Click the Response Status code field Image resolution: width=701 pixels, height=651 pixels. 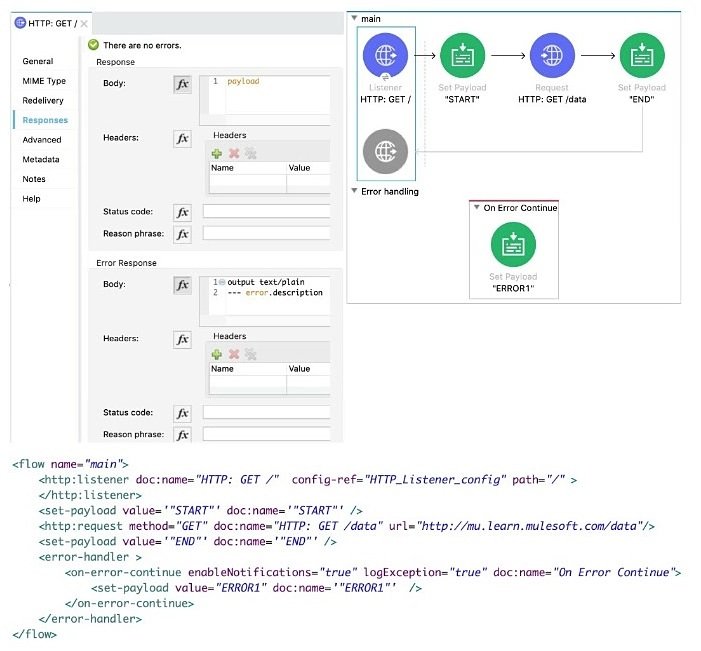click(266, 211)
